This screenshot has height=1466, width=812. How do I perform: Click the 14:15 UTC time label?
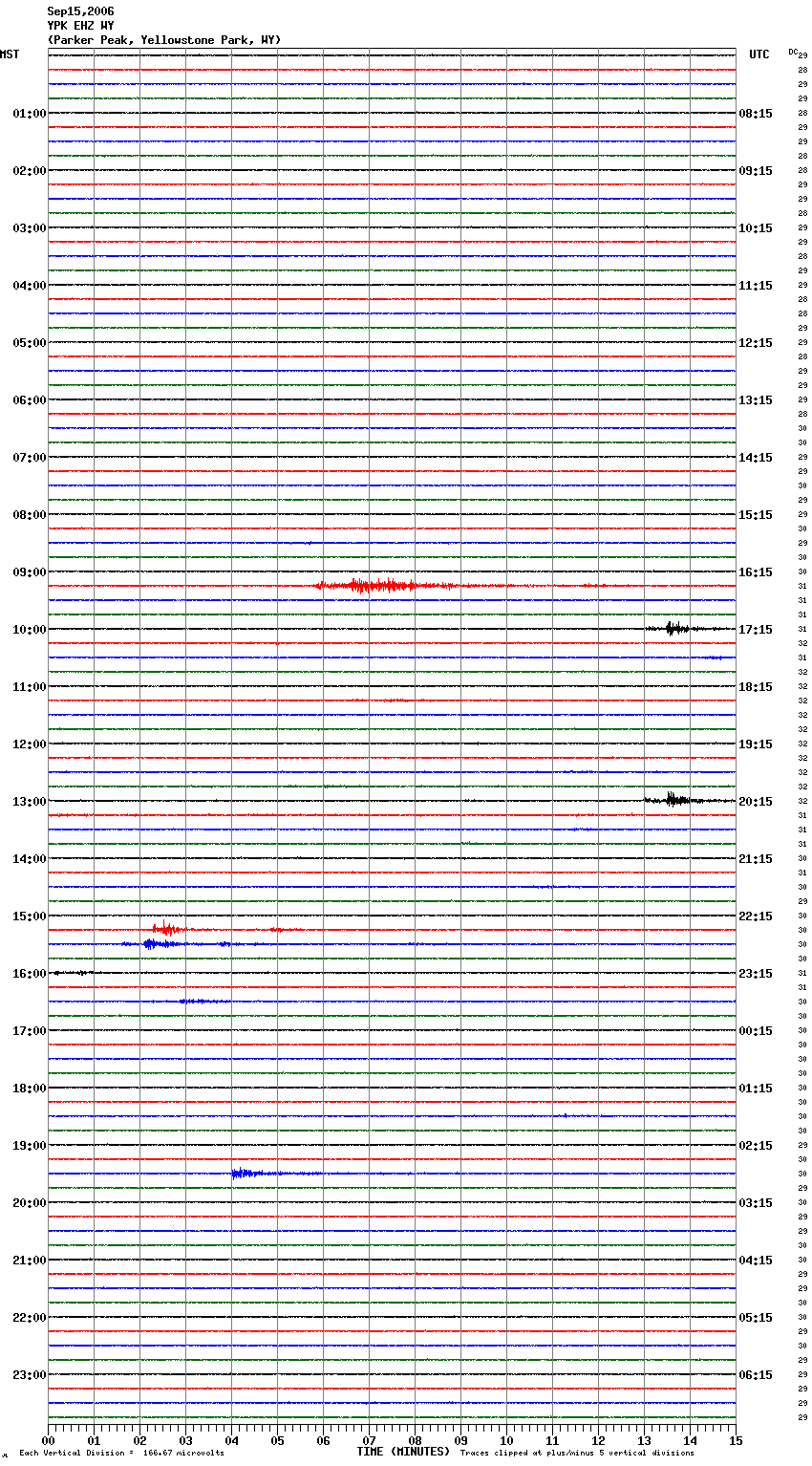[756, 458]
